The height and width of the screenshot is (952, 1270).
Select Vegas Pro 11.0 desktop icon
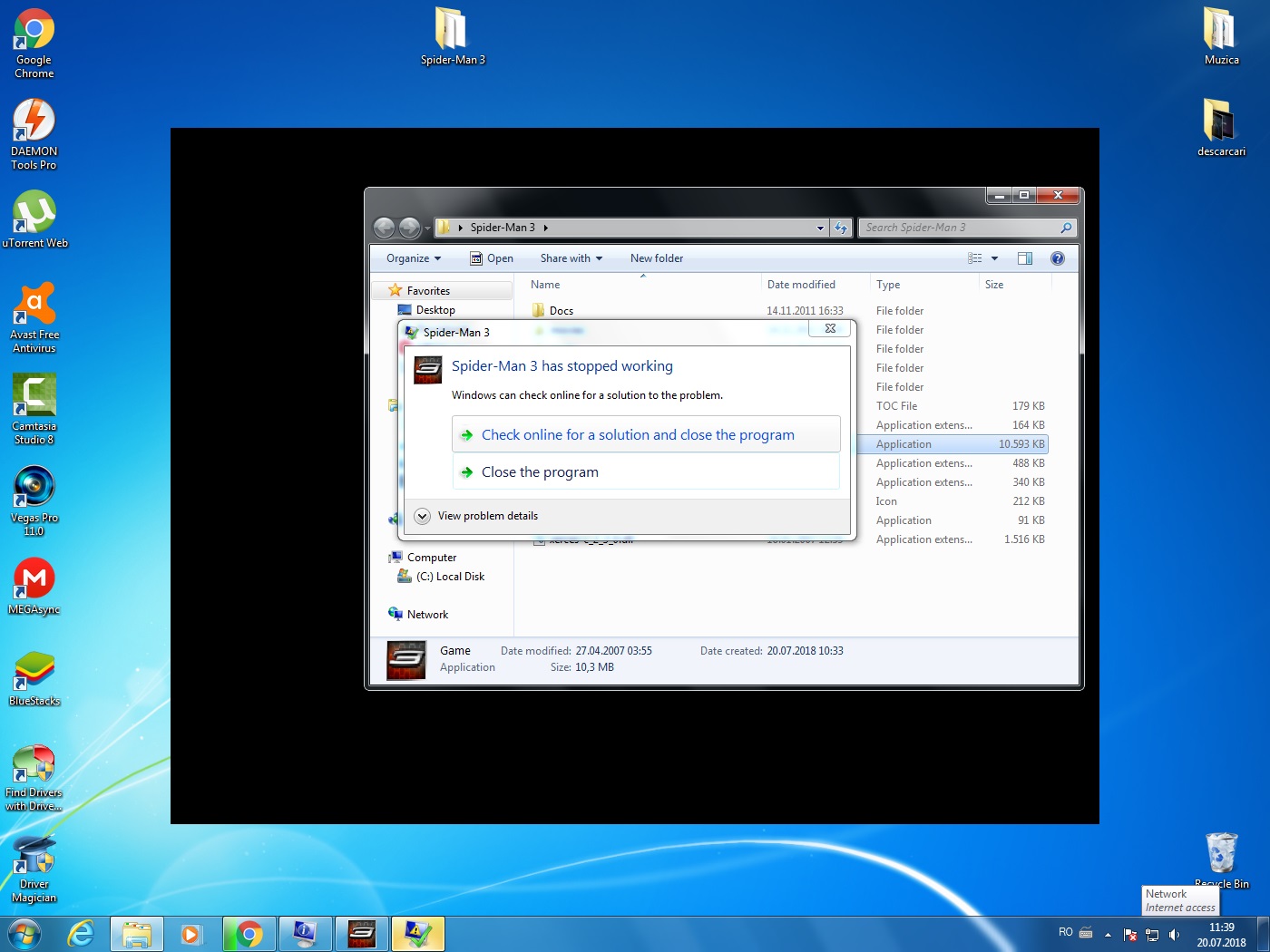click(34, 500)
